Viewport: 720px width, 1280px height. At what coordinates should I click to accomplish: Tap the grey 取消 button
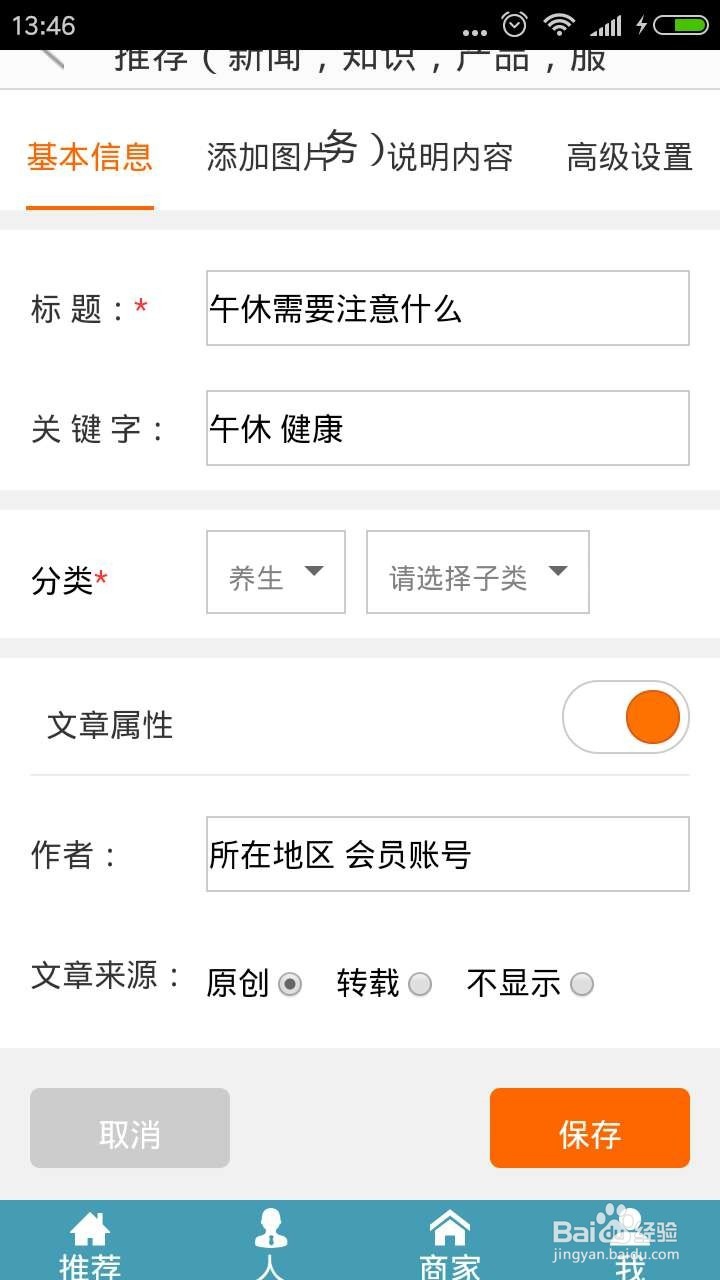click(x=130, y=1128)
